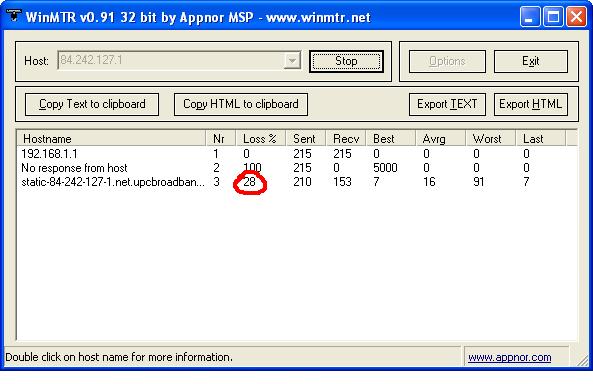Image resolution: width=593 pixels, height=384 pixels.
Task: Click the 100 loss value for hop 2
Action: click(252, 168)
